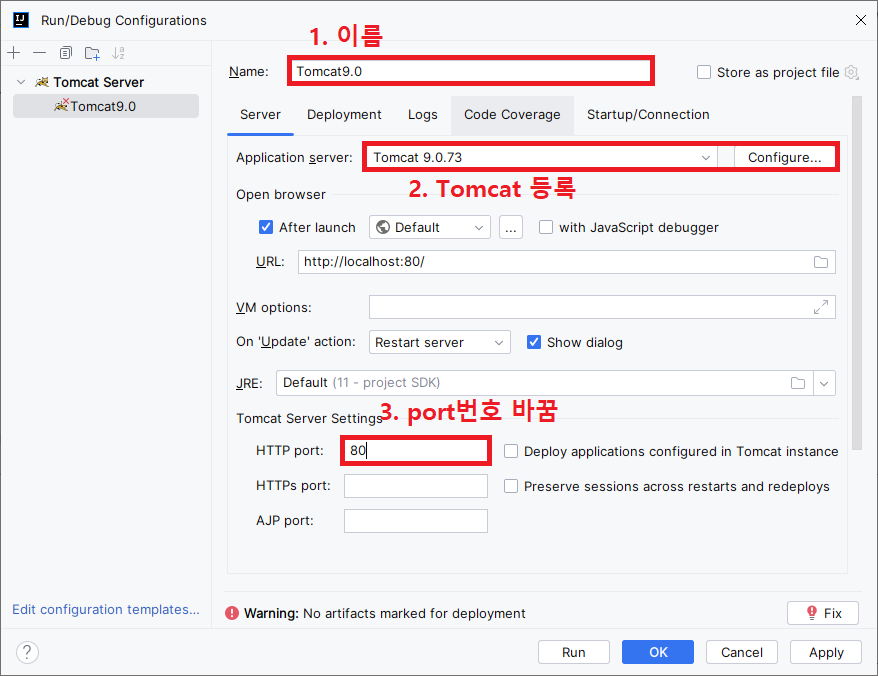The width and height of the screenshot is (878, 676).
Task: Enable with JavaScript debugger
Action: [545, 227]
